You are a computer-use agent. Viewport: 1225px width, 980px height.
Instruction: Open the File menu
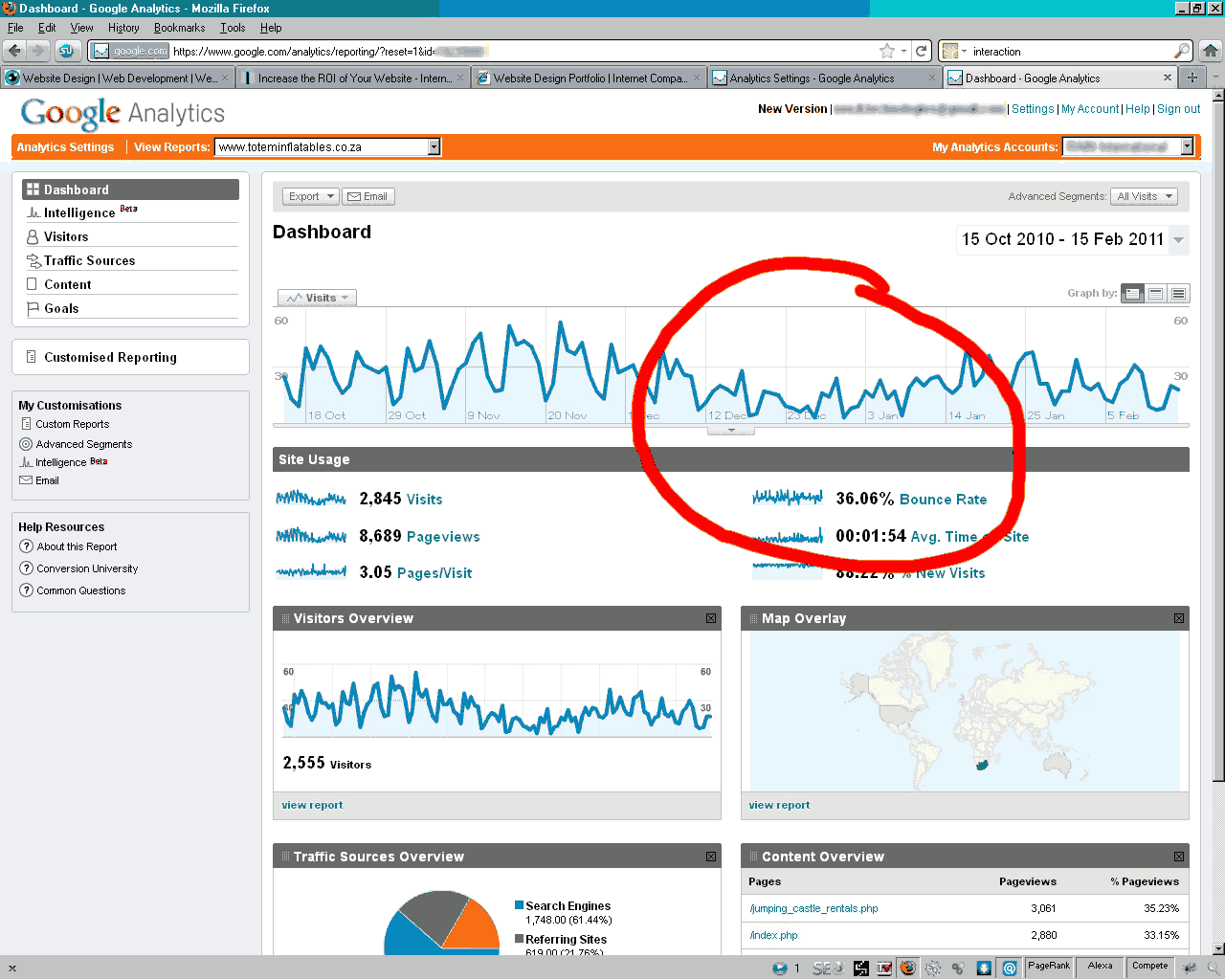point(15,28)
